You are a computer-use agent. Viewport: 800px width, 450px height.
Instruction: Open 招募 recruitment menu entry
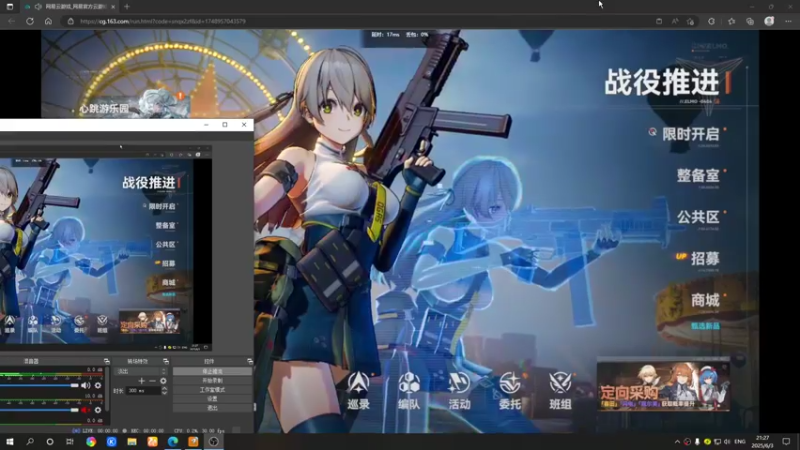(705, 259)
